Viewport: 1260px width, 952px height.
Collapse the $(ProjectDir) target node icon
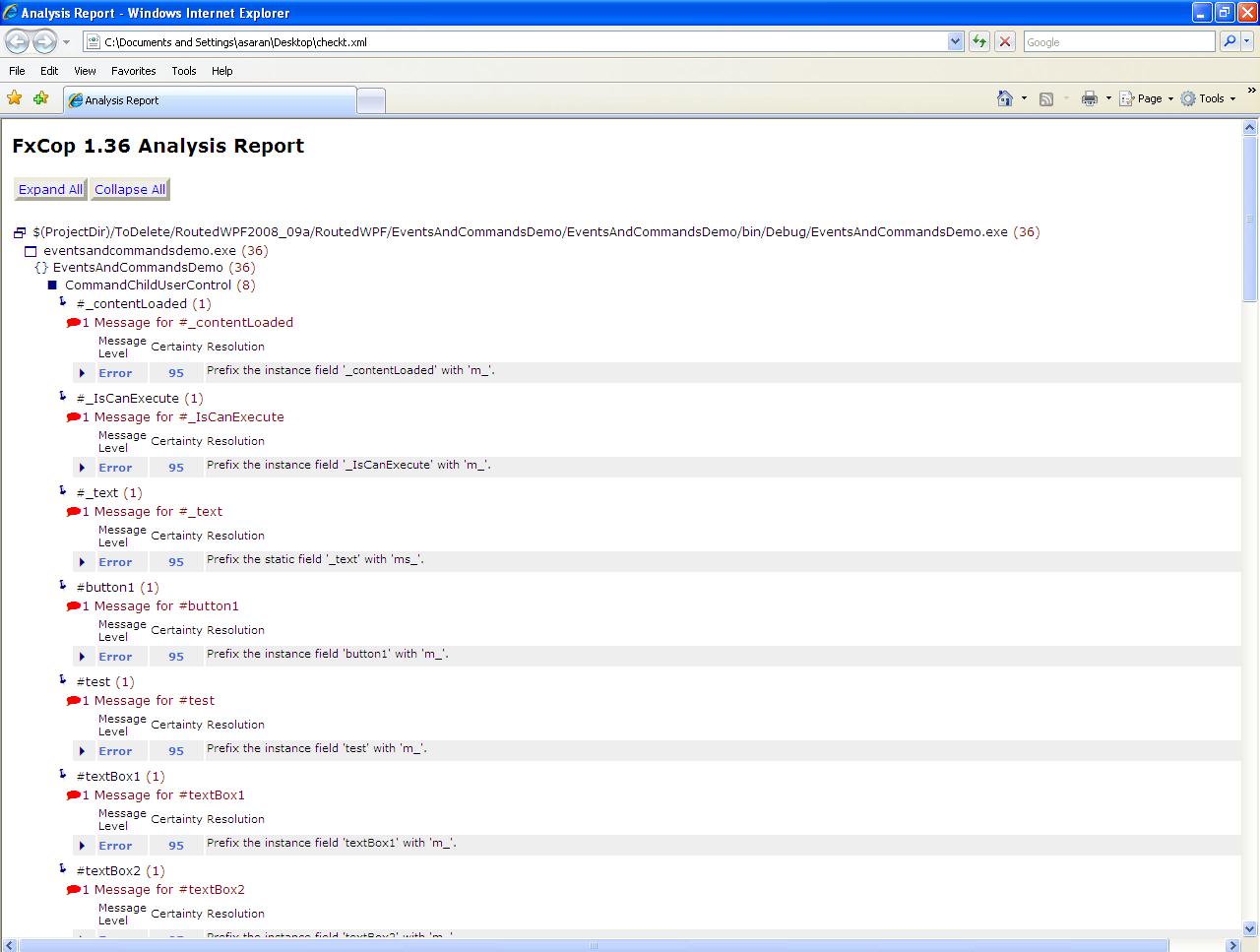pos(20,233)
